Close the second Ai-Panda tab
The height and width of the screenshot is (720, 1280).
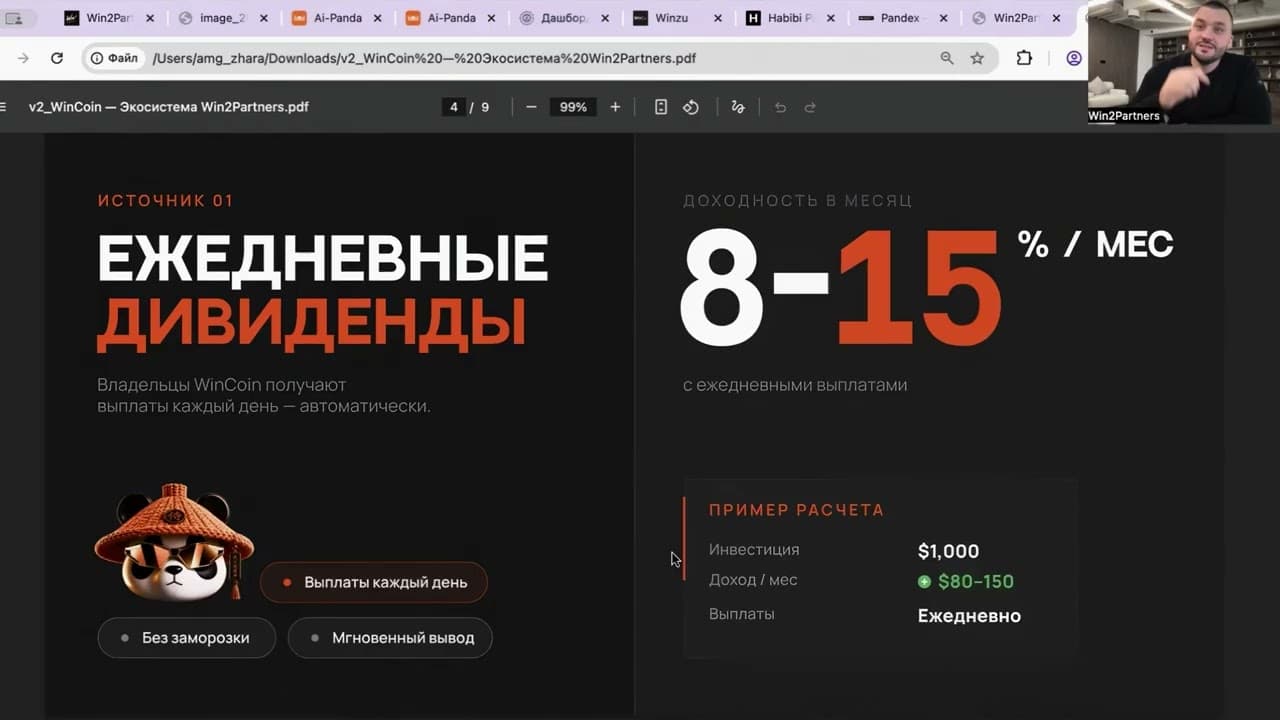pos(491,18)
